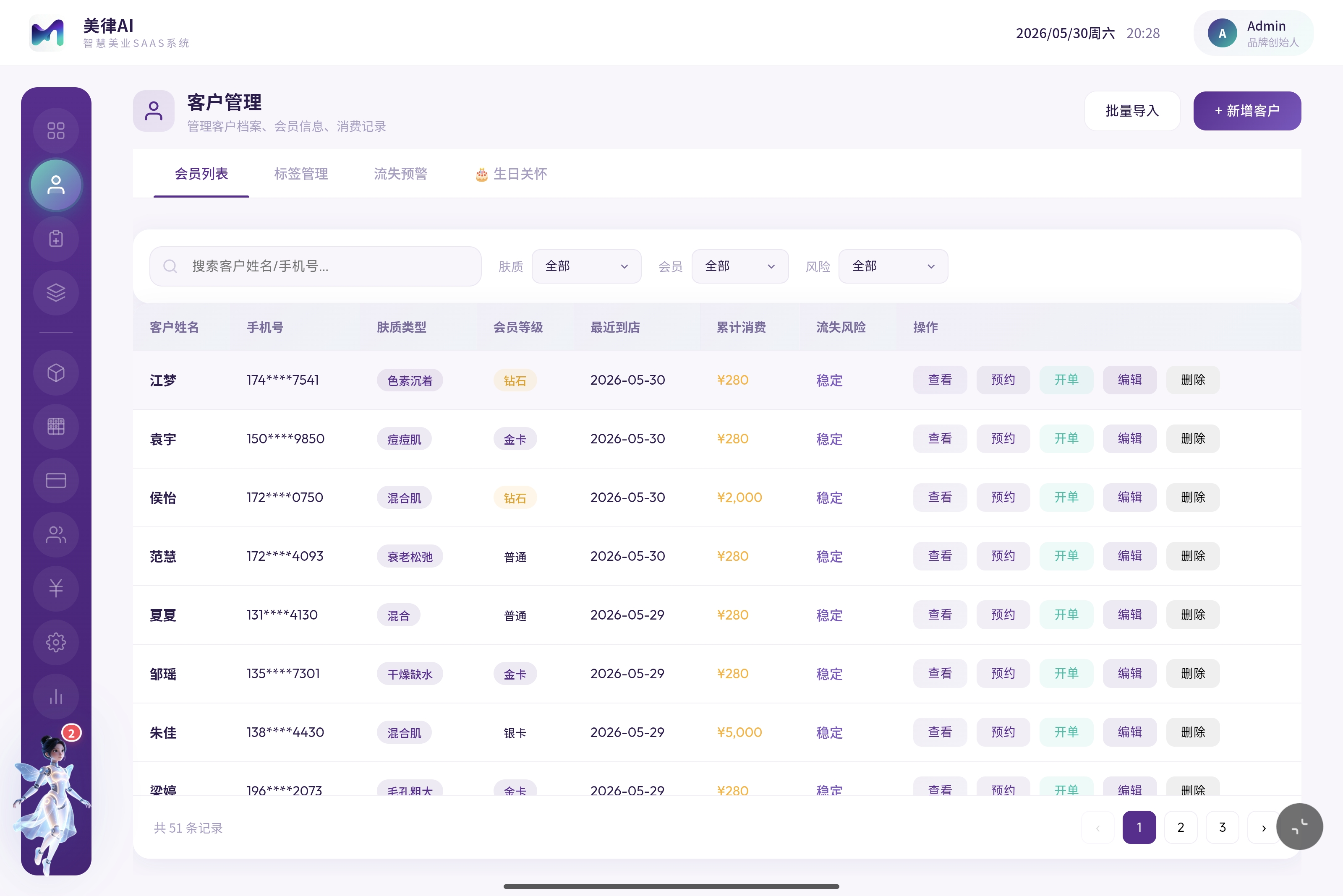Click the 流失风险 column header
Viewport: 1343px width, 896px height.
[x=841, y=328]
